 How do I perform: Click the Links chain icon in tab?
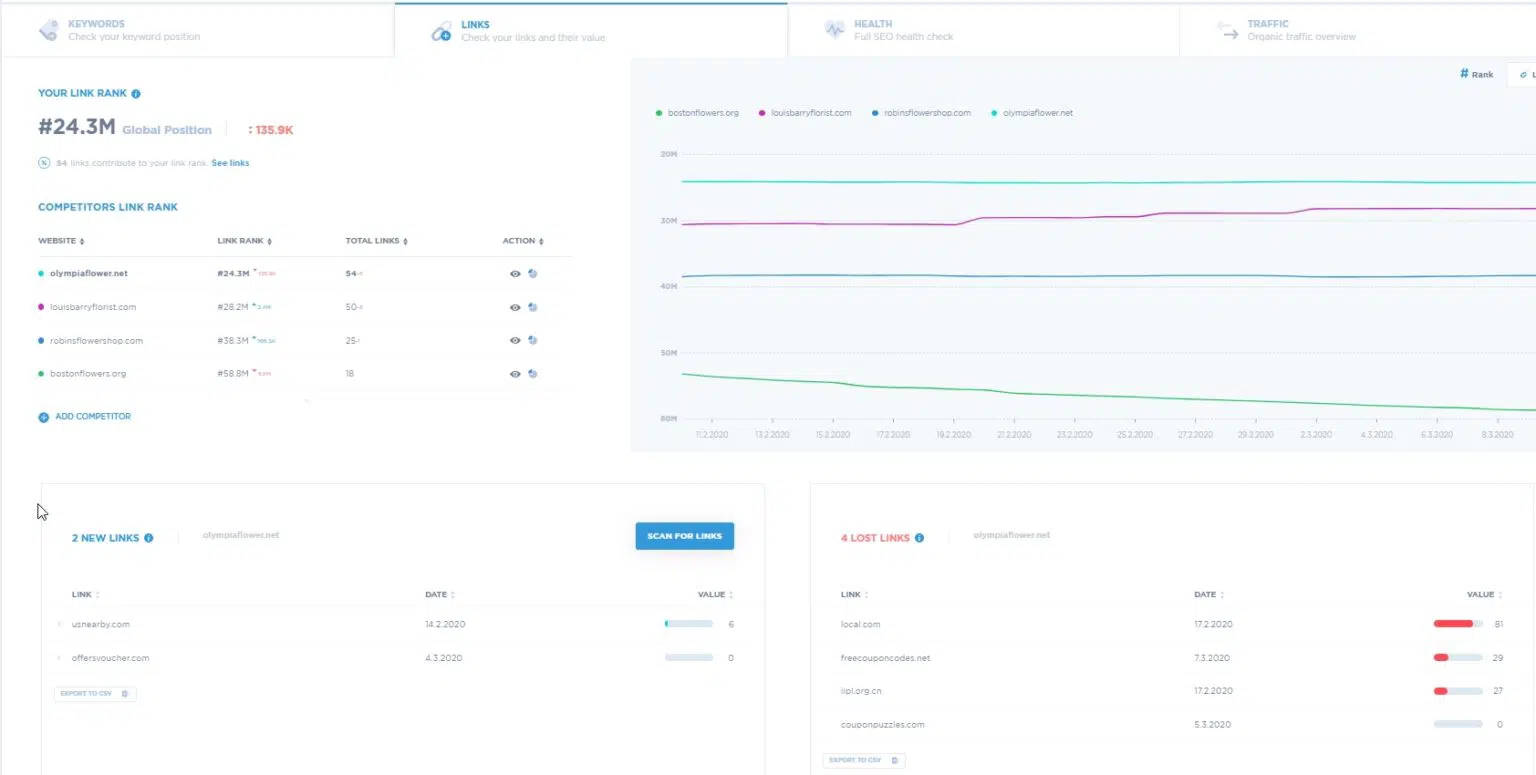tap(441, 32)
